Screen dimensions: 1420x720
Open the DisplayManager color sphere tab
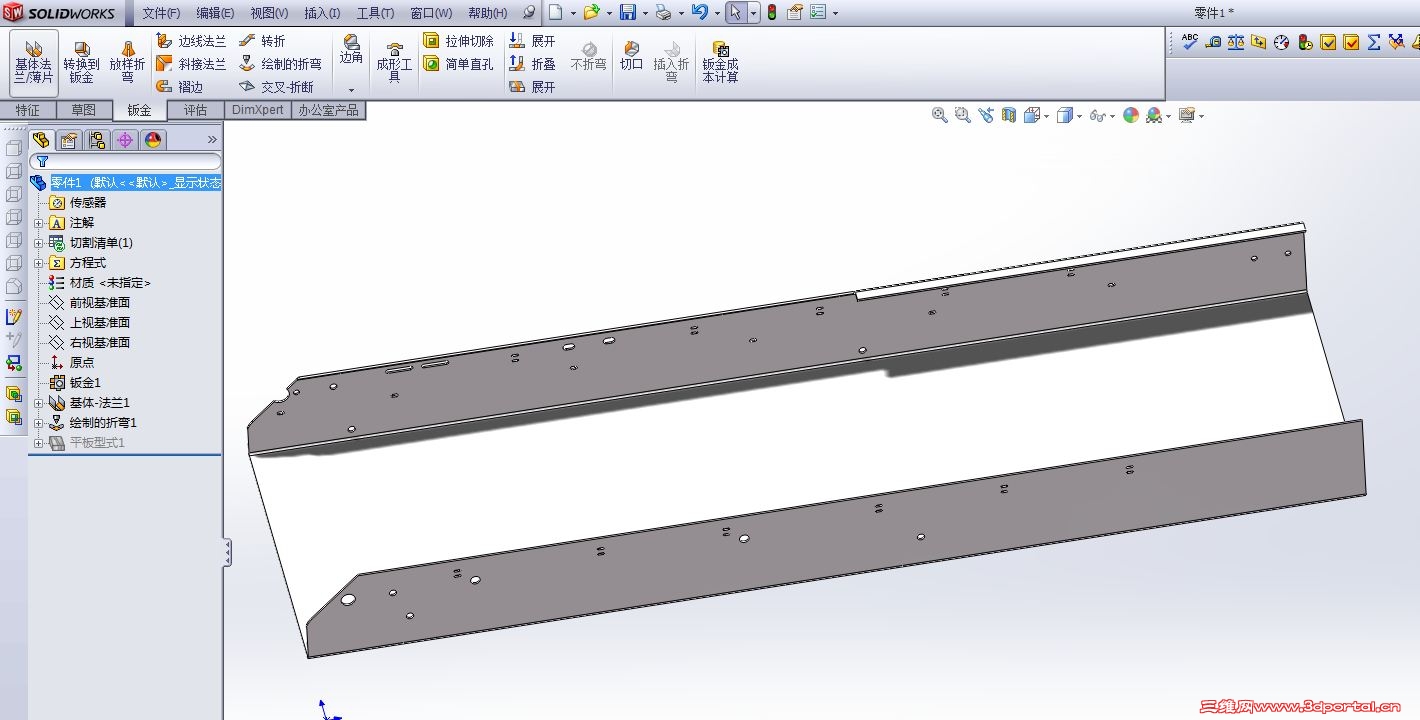(152, 140)
